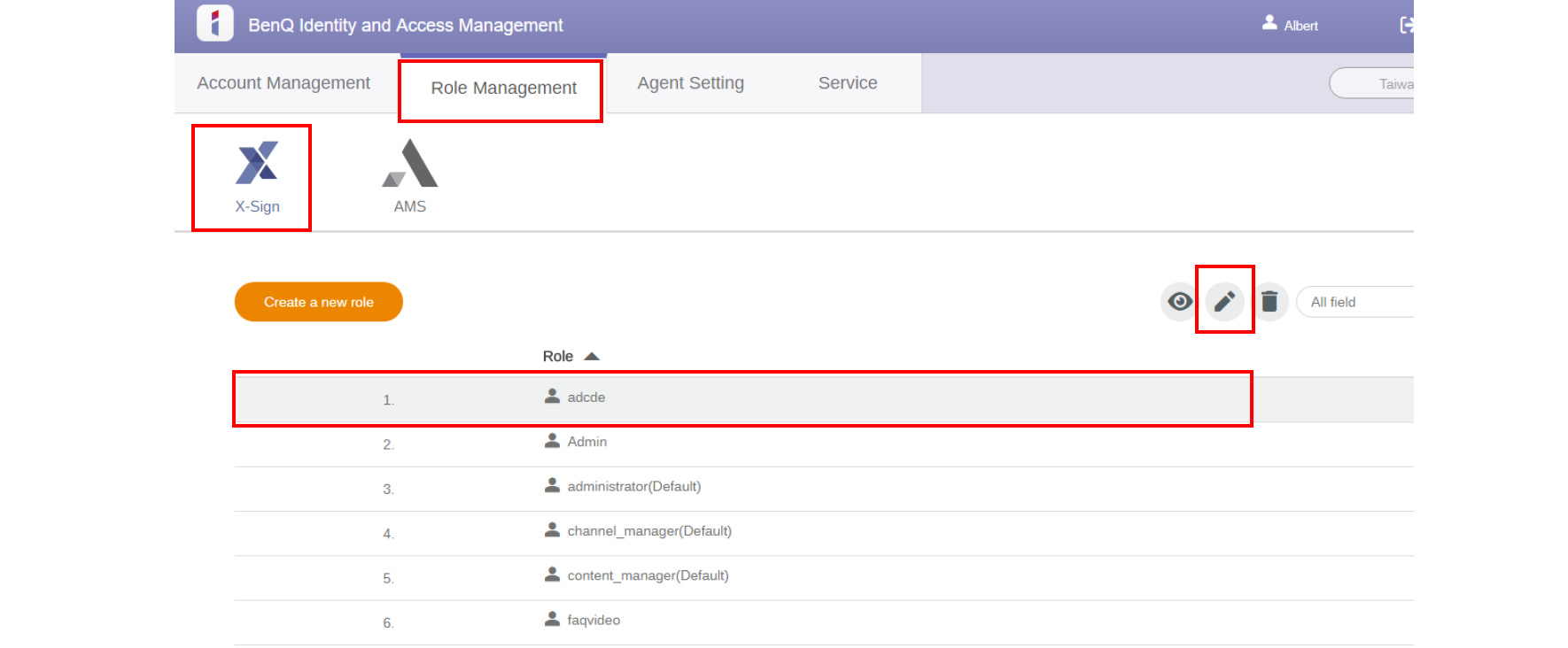Click the Albert user profile icon
The image size is (1568, 648).
1269,23
